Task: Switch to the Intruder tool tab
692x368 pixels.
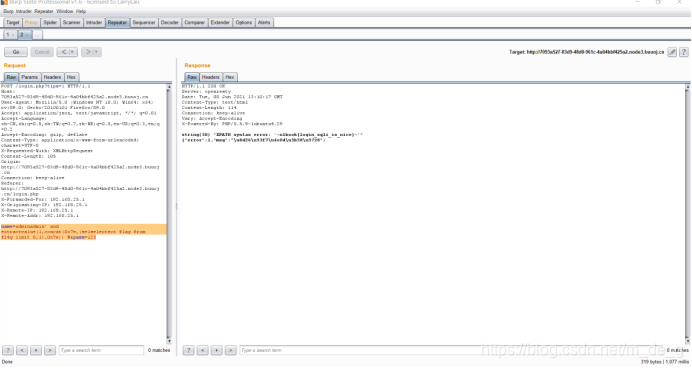Action: pyautogui.click(x=94, y=23)
